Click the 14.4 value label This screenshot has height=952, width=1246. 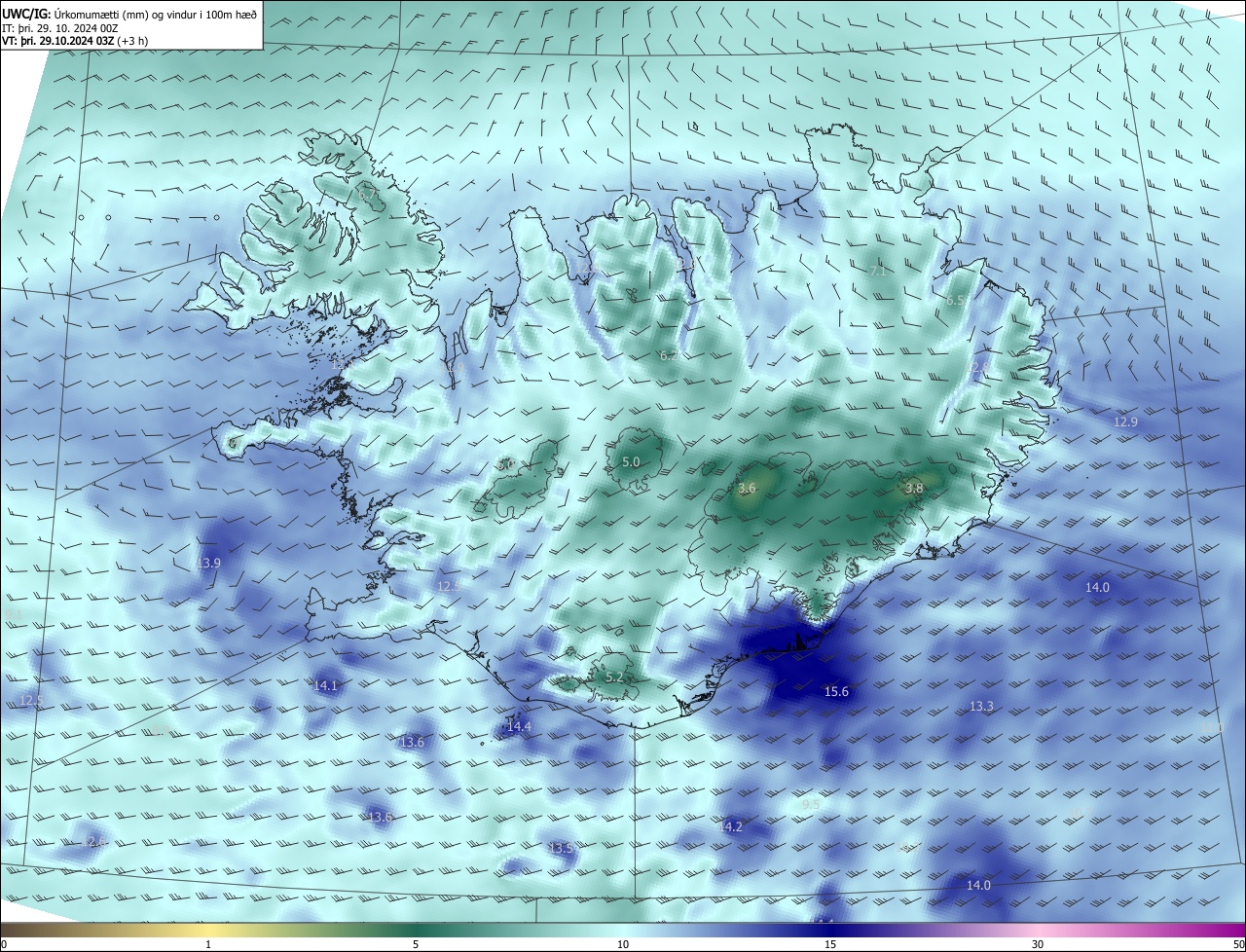[519, 727]
